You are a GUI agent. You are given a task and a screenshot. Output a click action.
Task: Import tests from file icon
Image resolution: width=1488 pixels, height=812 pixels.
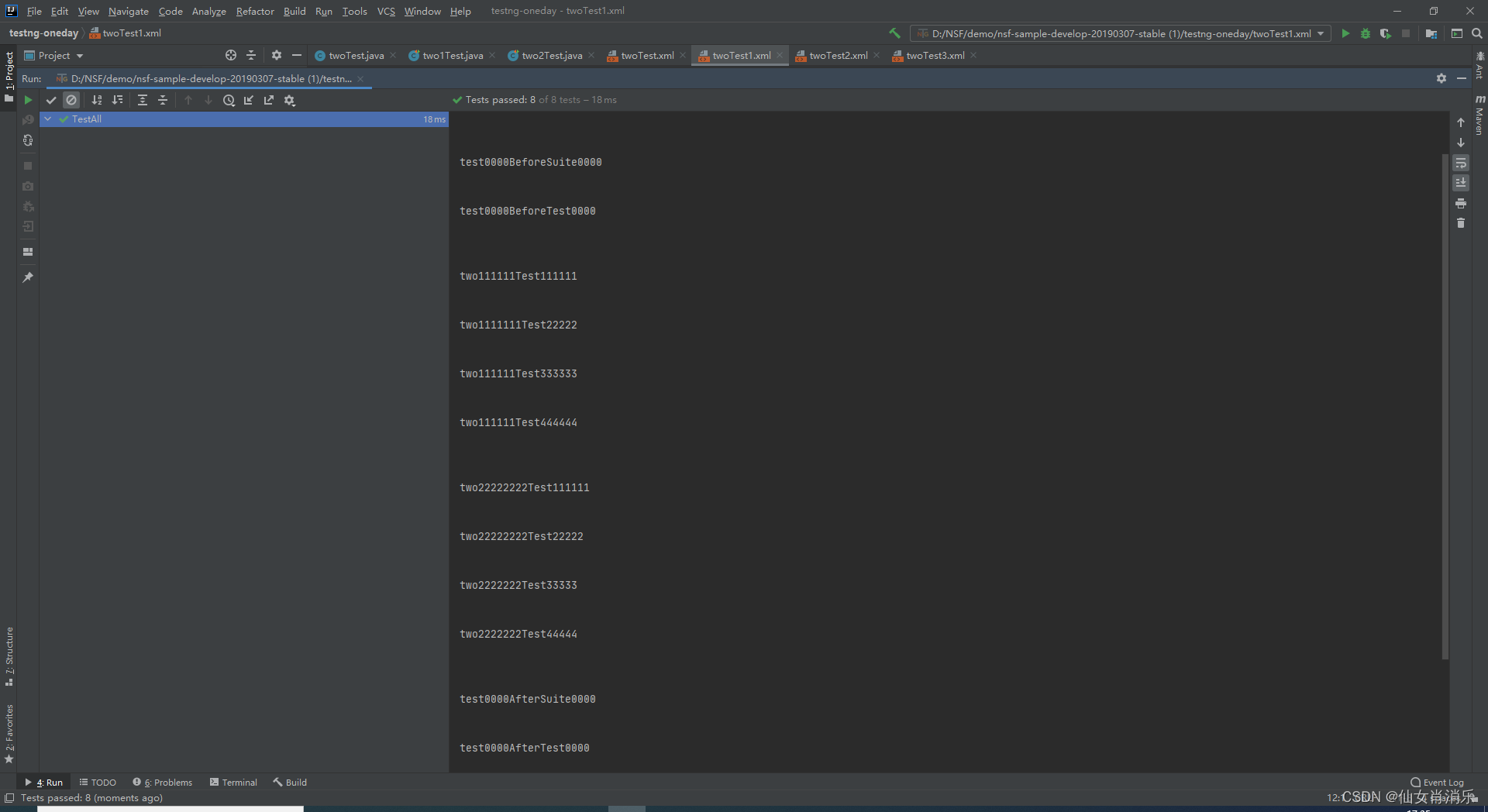(249, 100)
